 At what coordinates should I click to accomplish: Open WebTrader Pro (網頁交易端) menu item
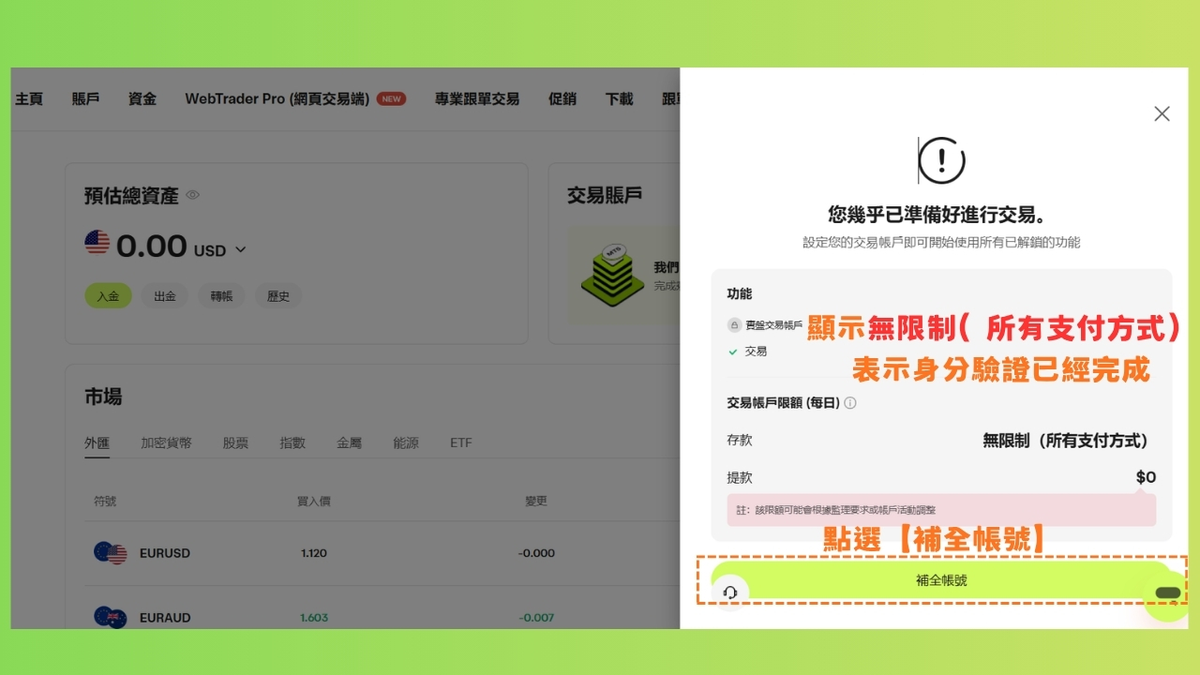pos(277,99)
